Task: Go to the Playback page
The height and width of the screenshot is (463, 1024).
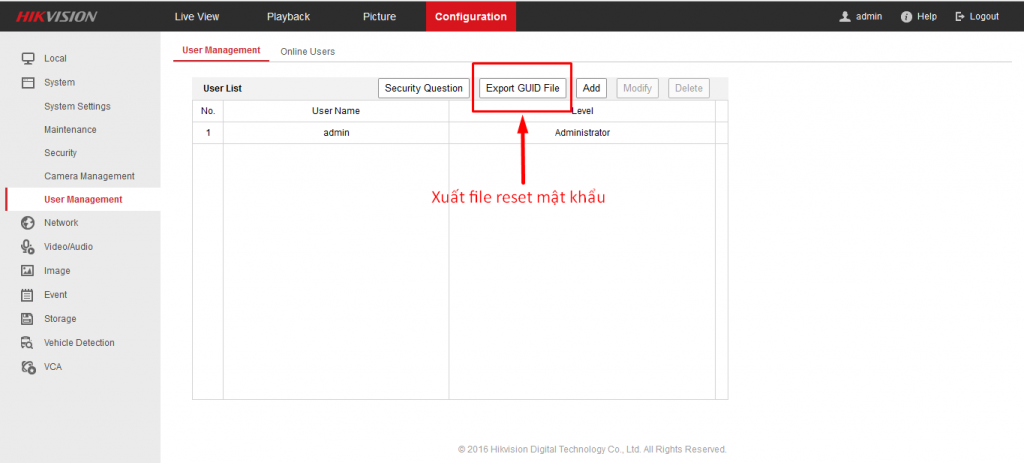Action: (x=288, y=17)
